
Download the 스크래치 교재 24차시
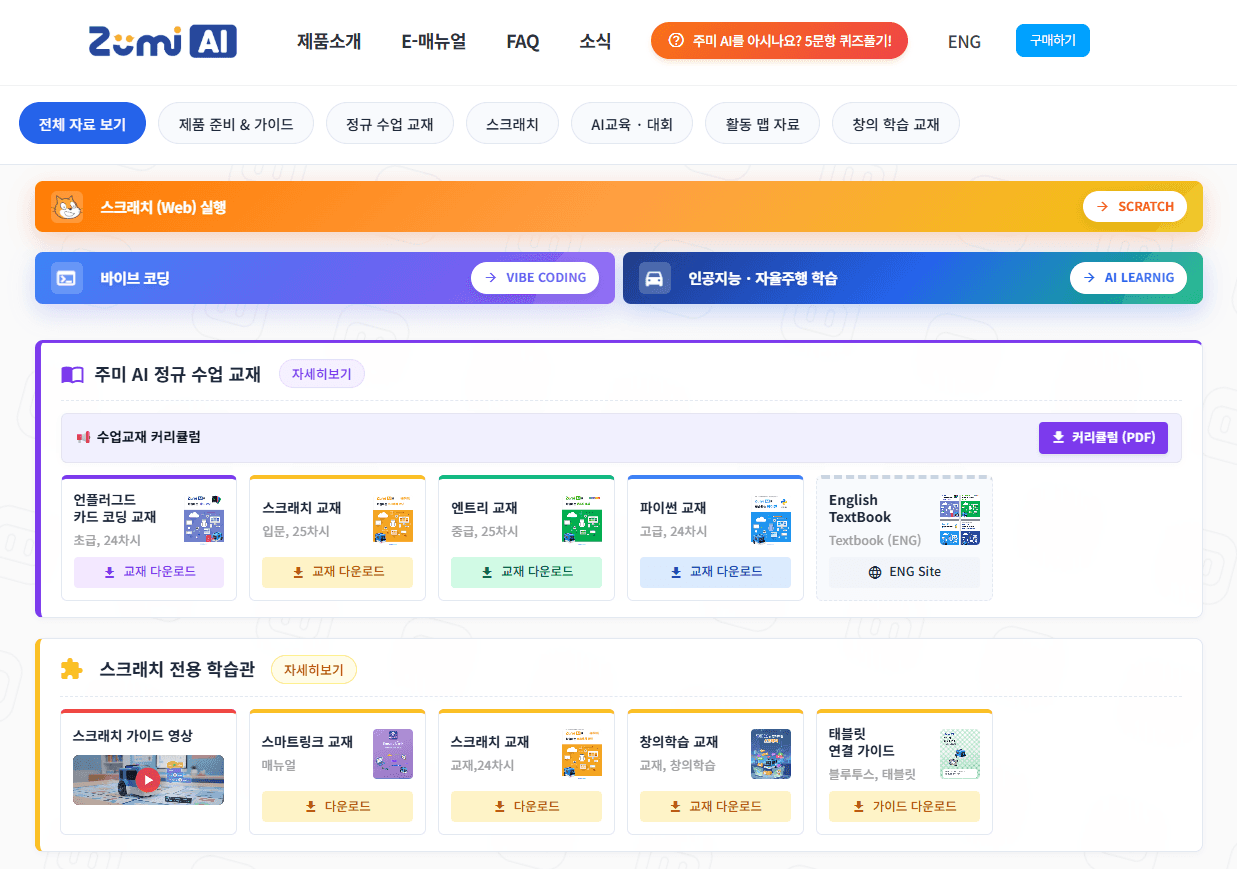526,806
